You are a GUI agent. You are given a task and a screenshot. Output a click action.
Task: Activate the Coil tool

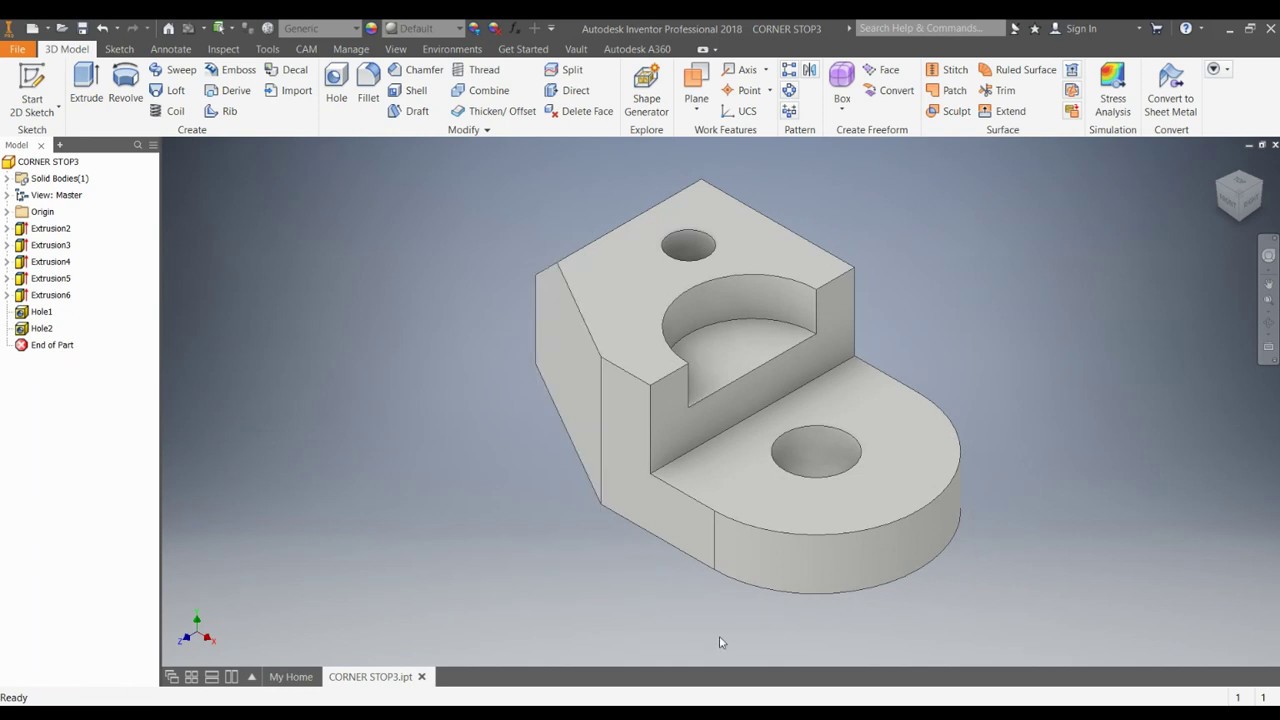167,111
